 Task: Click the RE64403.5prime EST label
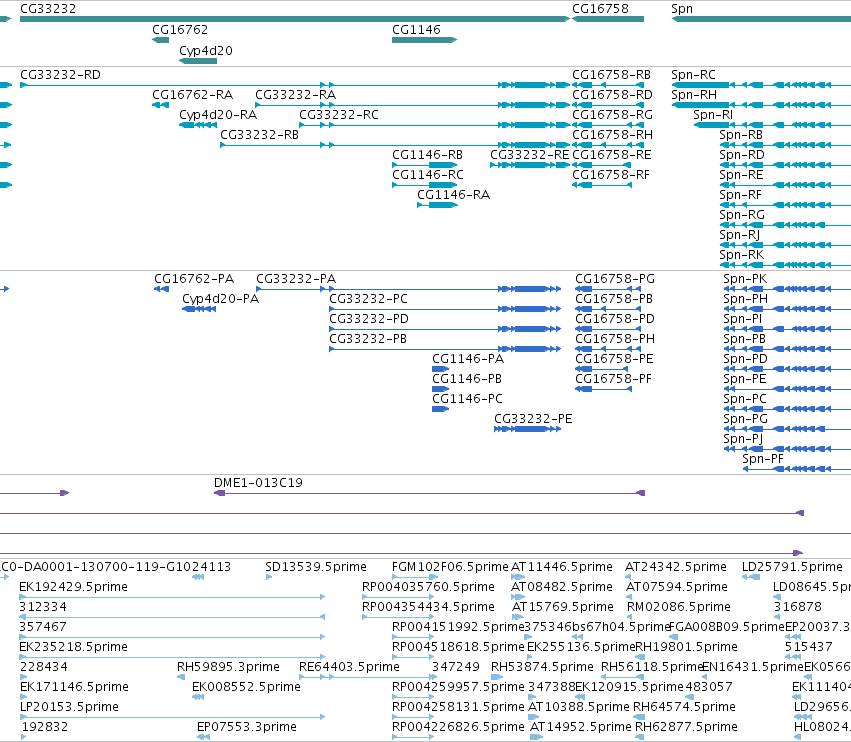[350, 667]
